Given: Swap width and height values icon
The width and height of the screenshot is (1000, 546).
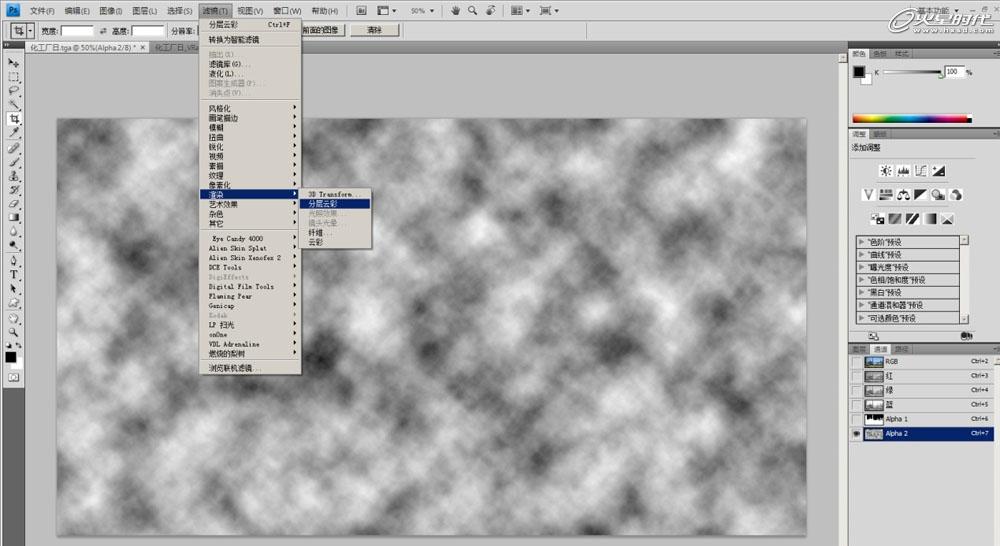Looking at the screenshot, I should 103,31.
